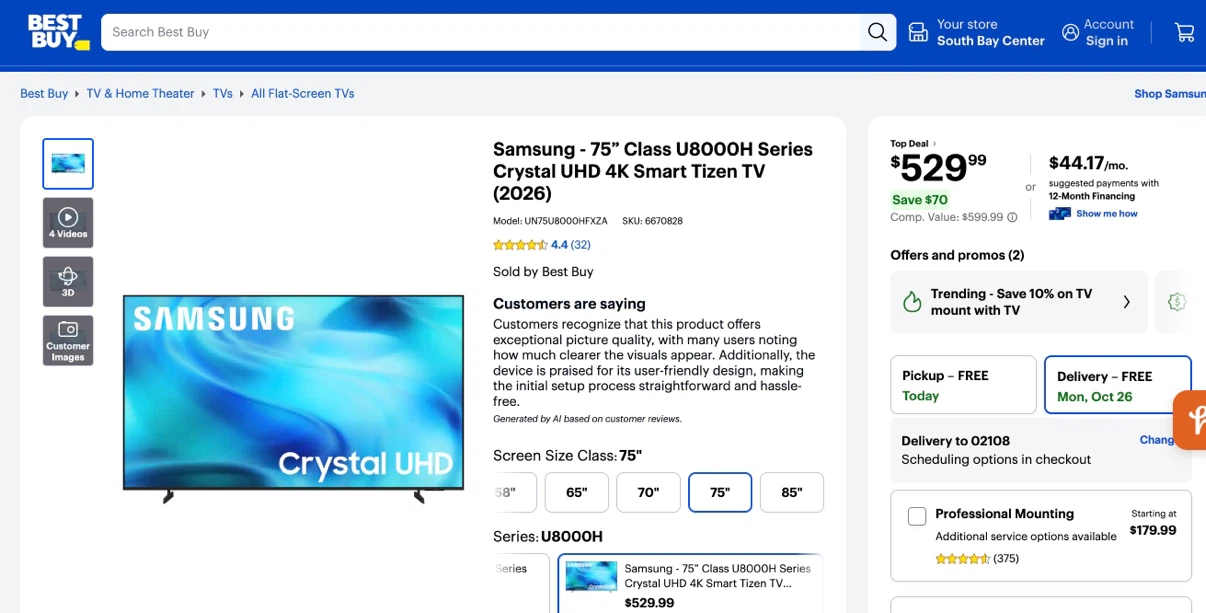This screenshot has height=613, width=1206.
Task: Click the Generated by AI disclaimer text
Action: pos(587,419)
